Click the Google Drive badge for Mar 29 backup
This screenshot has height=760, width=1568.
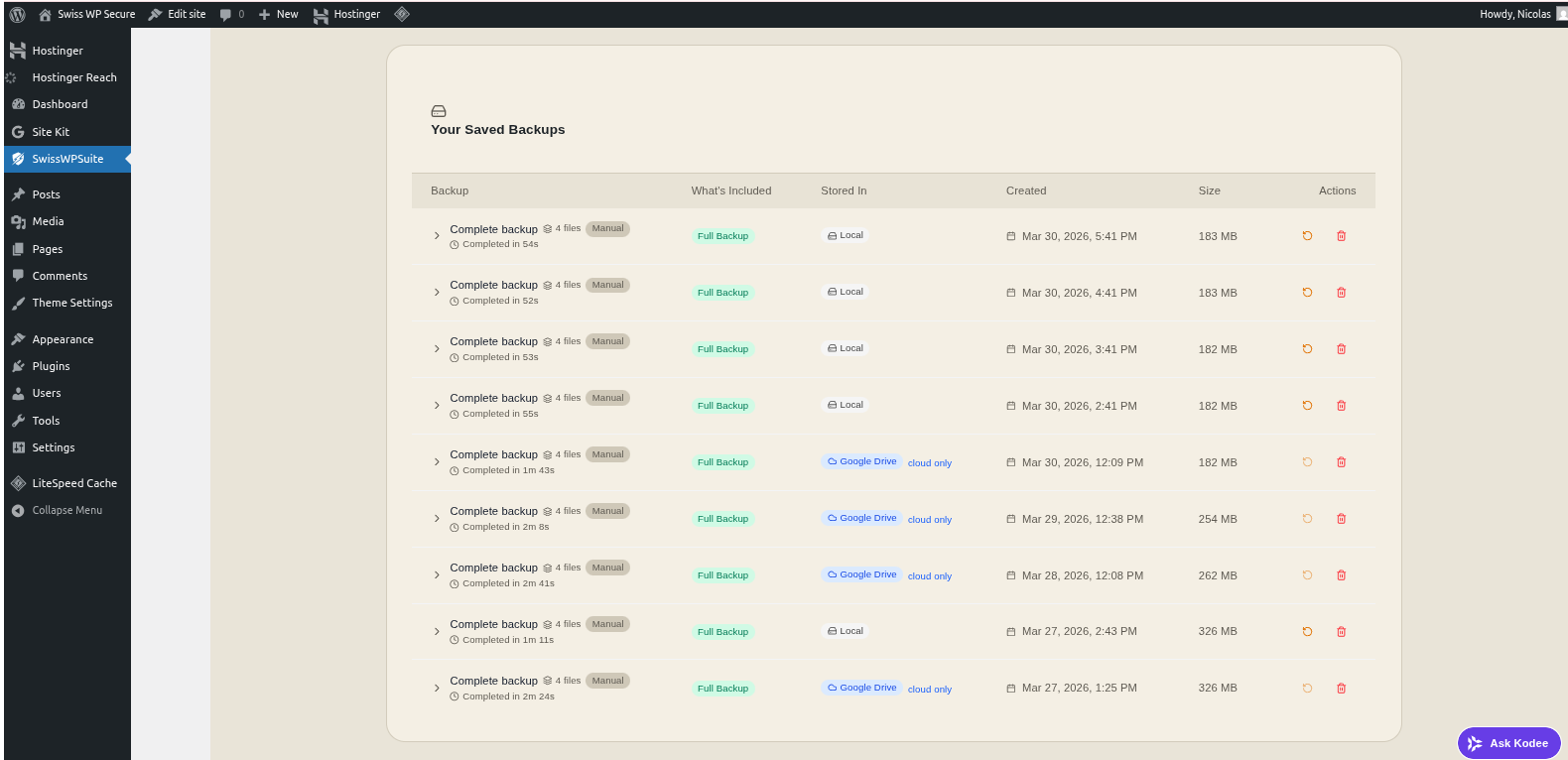click(x=861, y=518)
